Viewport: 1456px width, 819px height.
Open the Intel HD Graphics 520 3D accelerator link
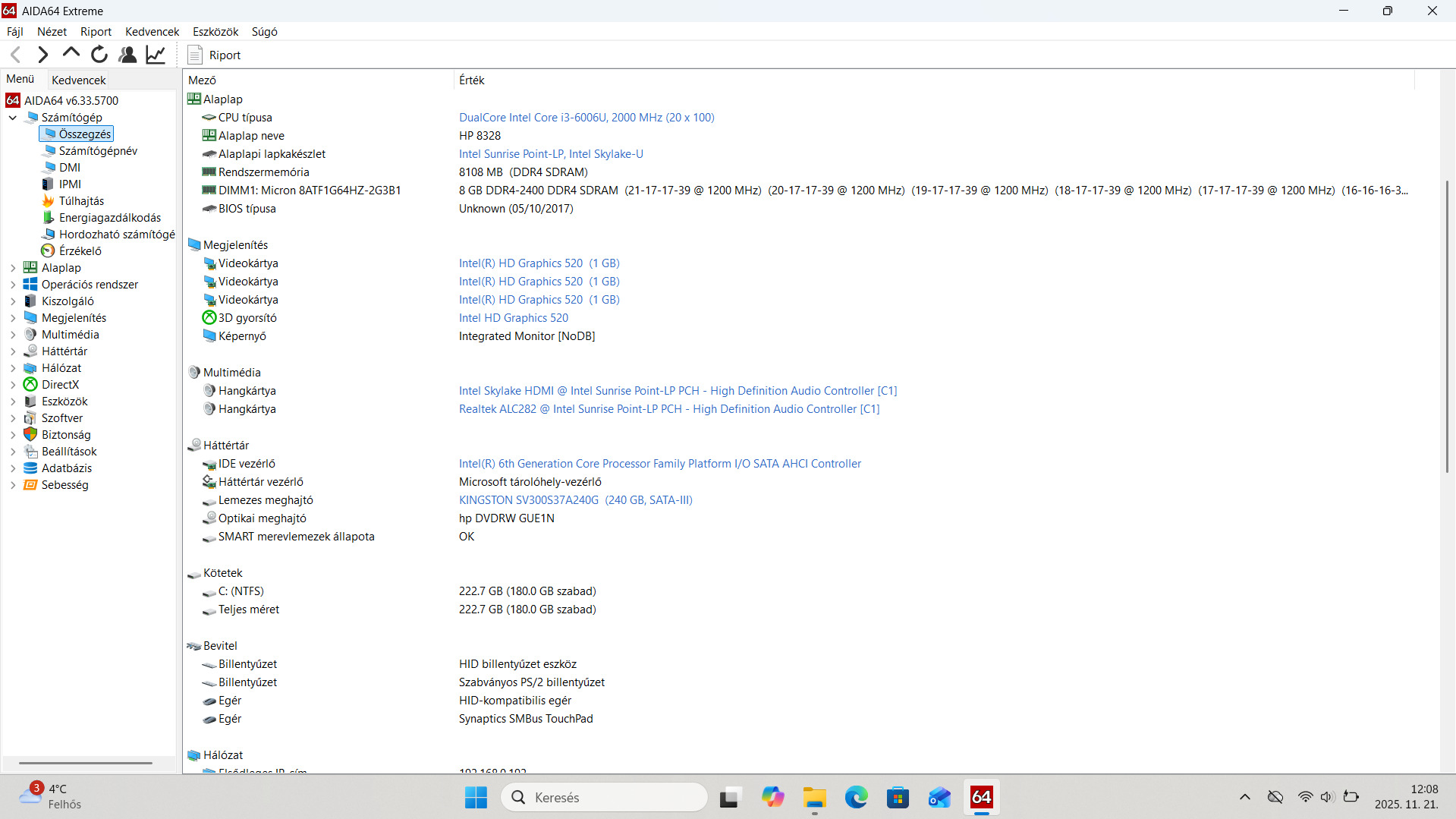514,318
